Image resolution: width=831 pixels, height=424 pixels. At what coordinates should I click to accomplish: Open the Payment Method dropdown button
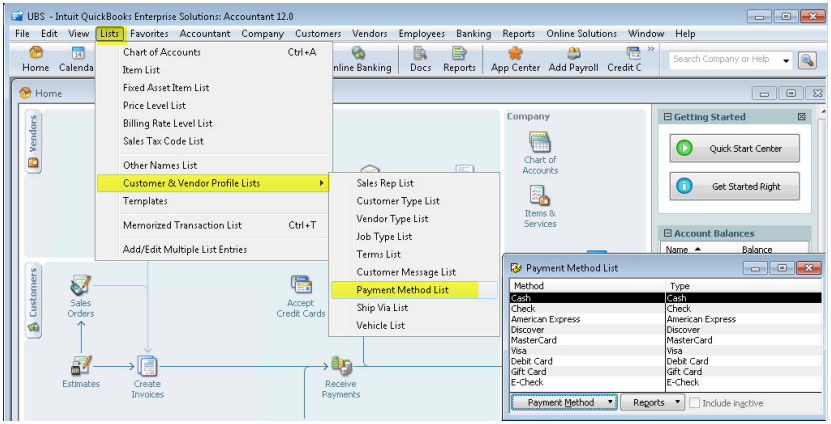click(x=564, y=403)
